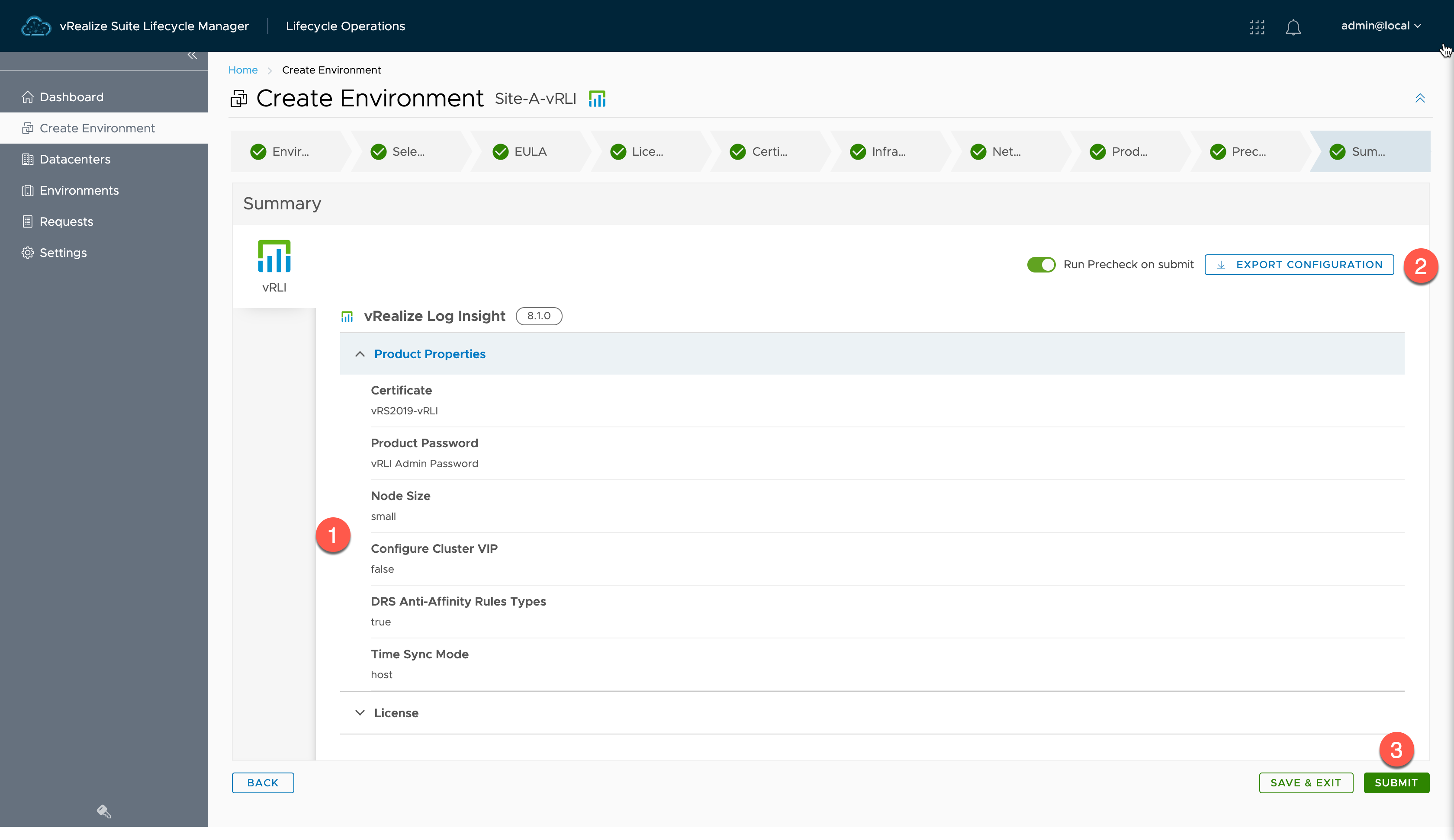Click Node Size value small
Image resolution: width=1454 pixels, height=840 pixels.
click(x=383, y=516)
